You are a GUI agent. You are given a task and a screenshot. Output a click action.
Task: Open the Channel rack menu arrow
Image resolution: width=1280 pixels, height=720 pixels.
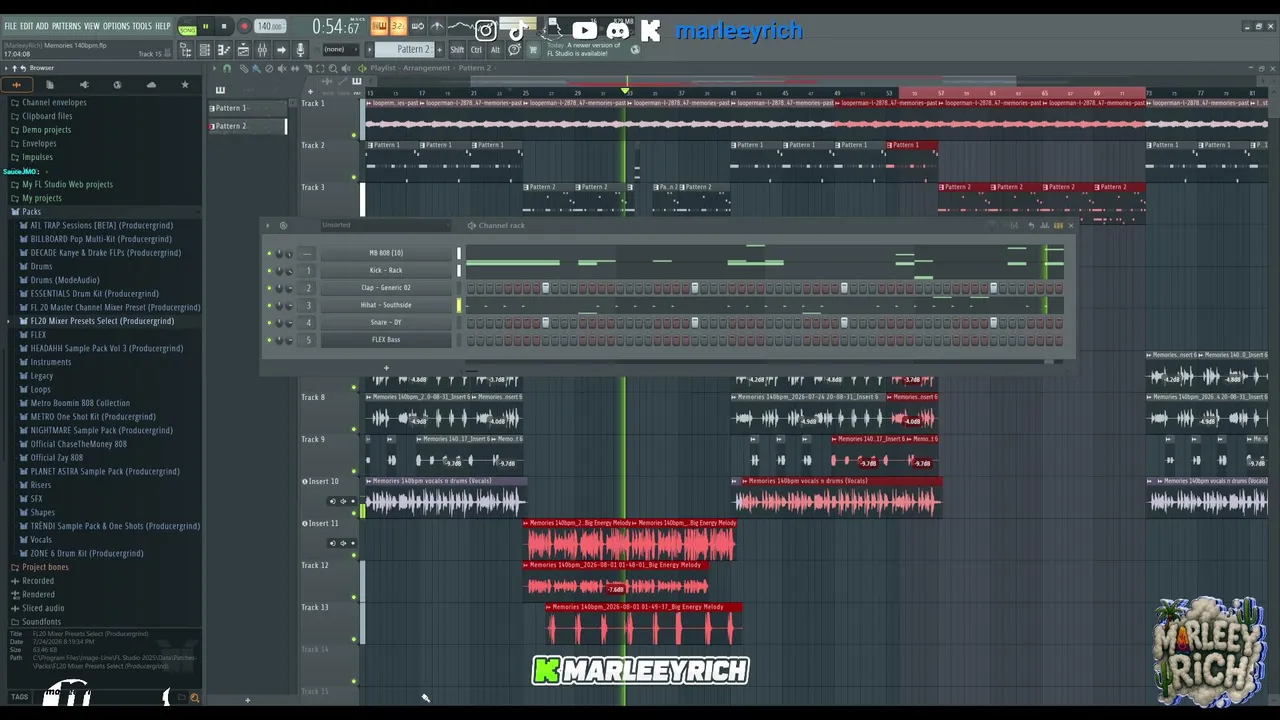[268, 225]
